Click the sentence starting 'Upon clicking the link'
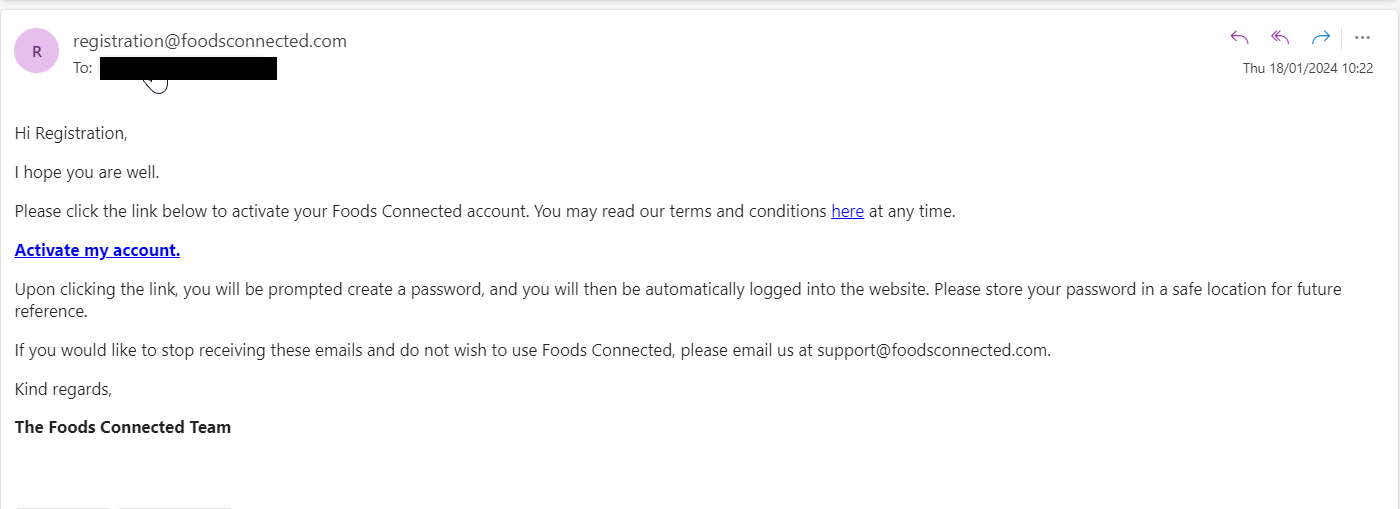This screenshot has width=1400, height=509. (x=400, y=290)
